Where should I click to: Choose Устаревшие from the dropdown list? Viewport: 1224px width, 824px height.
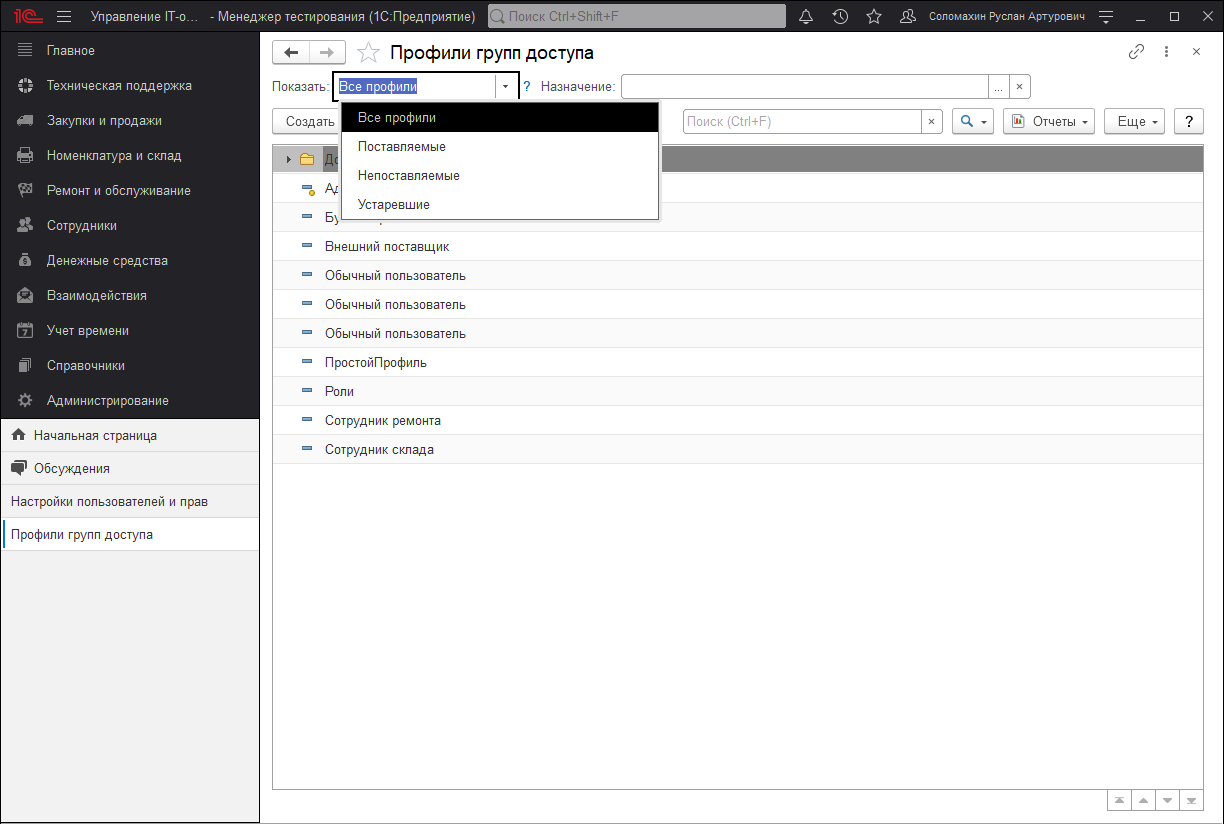[x=394, y=205]
